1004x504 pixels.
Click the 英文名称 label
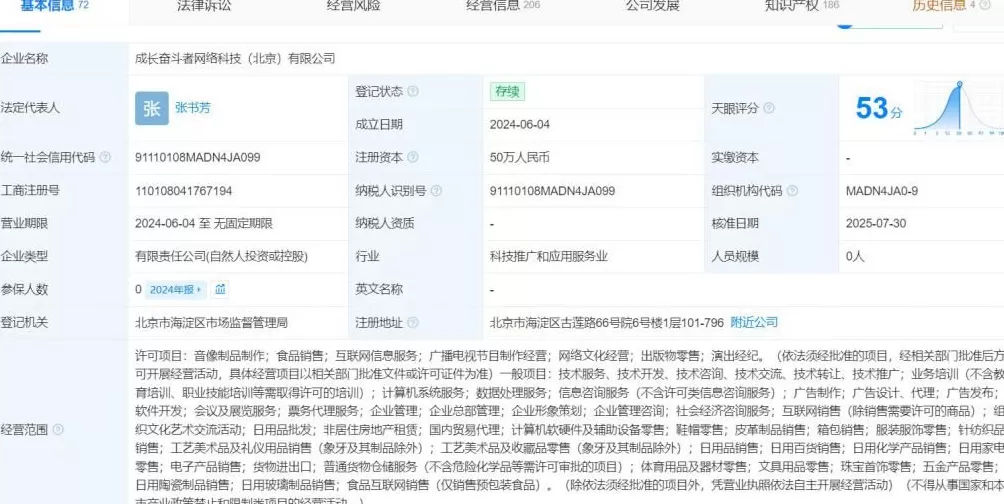click(x=379, y=289)
